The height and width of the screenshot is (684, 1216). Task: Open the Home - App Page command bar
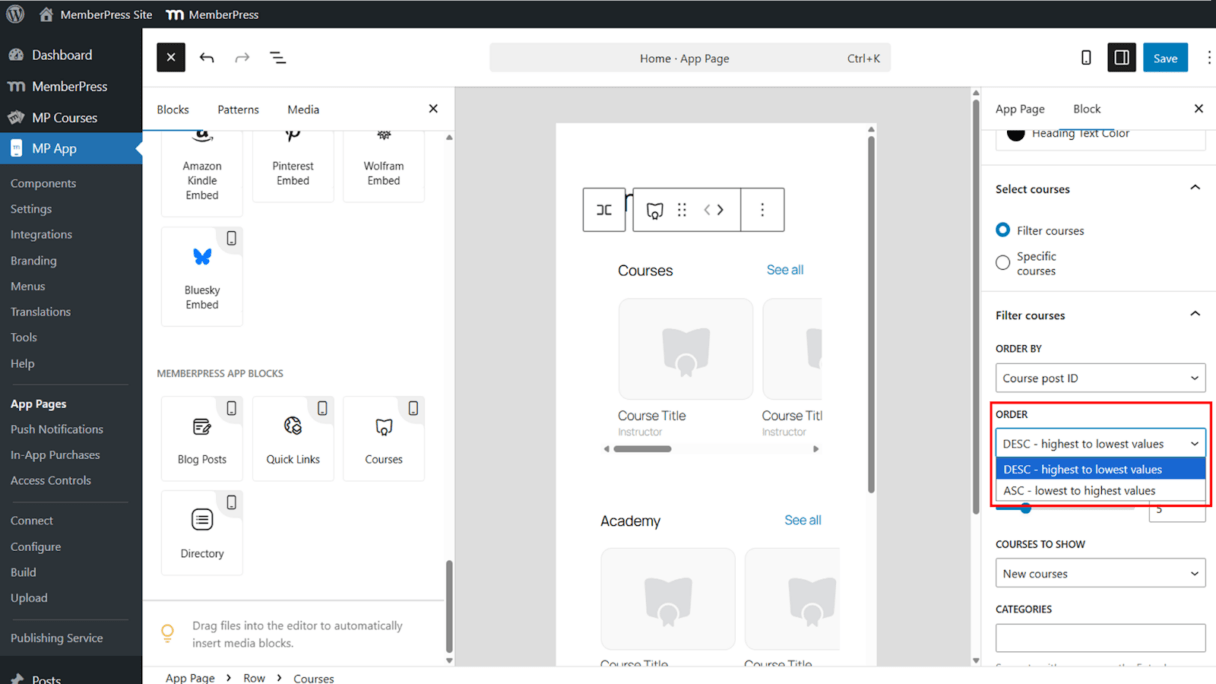point(690,58)
